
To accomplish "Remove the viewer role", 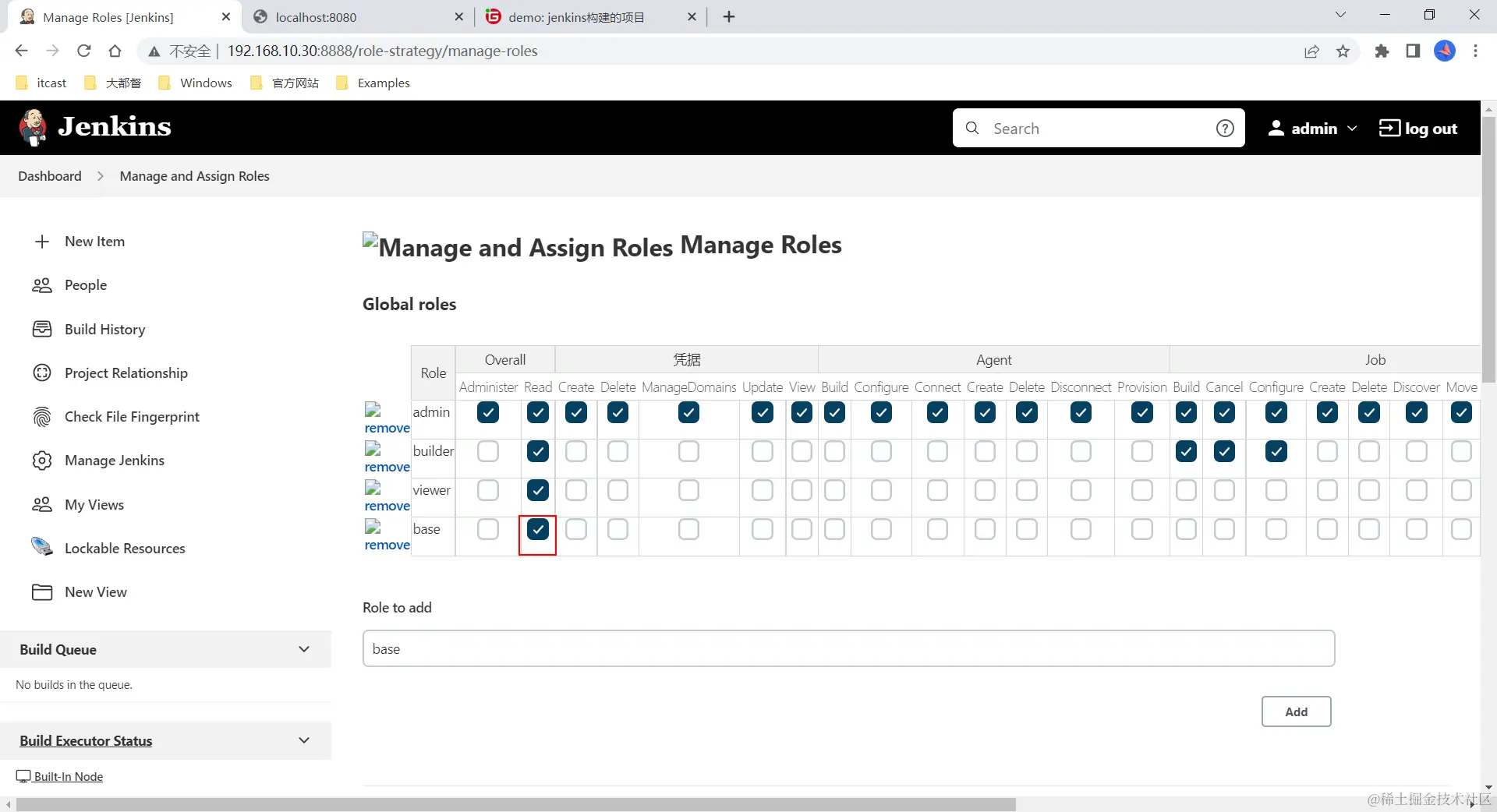I will coord(387,506).
